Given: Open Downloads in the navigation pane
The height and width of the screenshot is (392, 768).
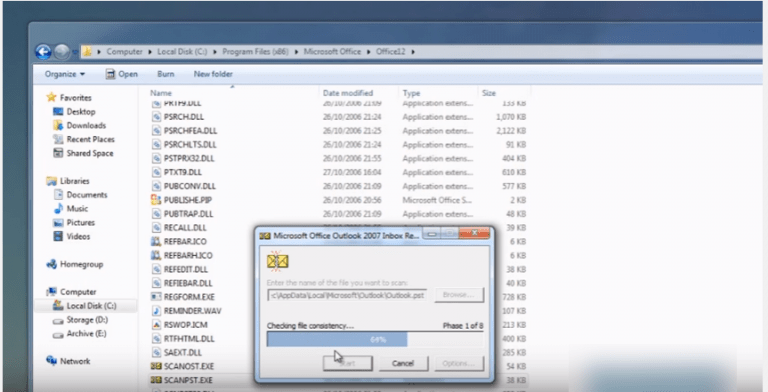Looking at the screenshot, I should [79, 125].
